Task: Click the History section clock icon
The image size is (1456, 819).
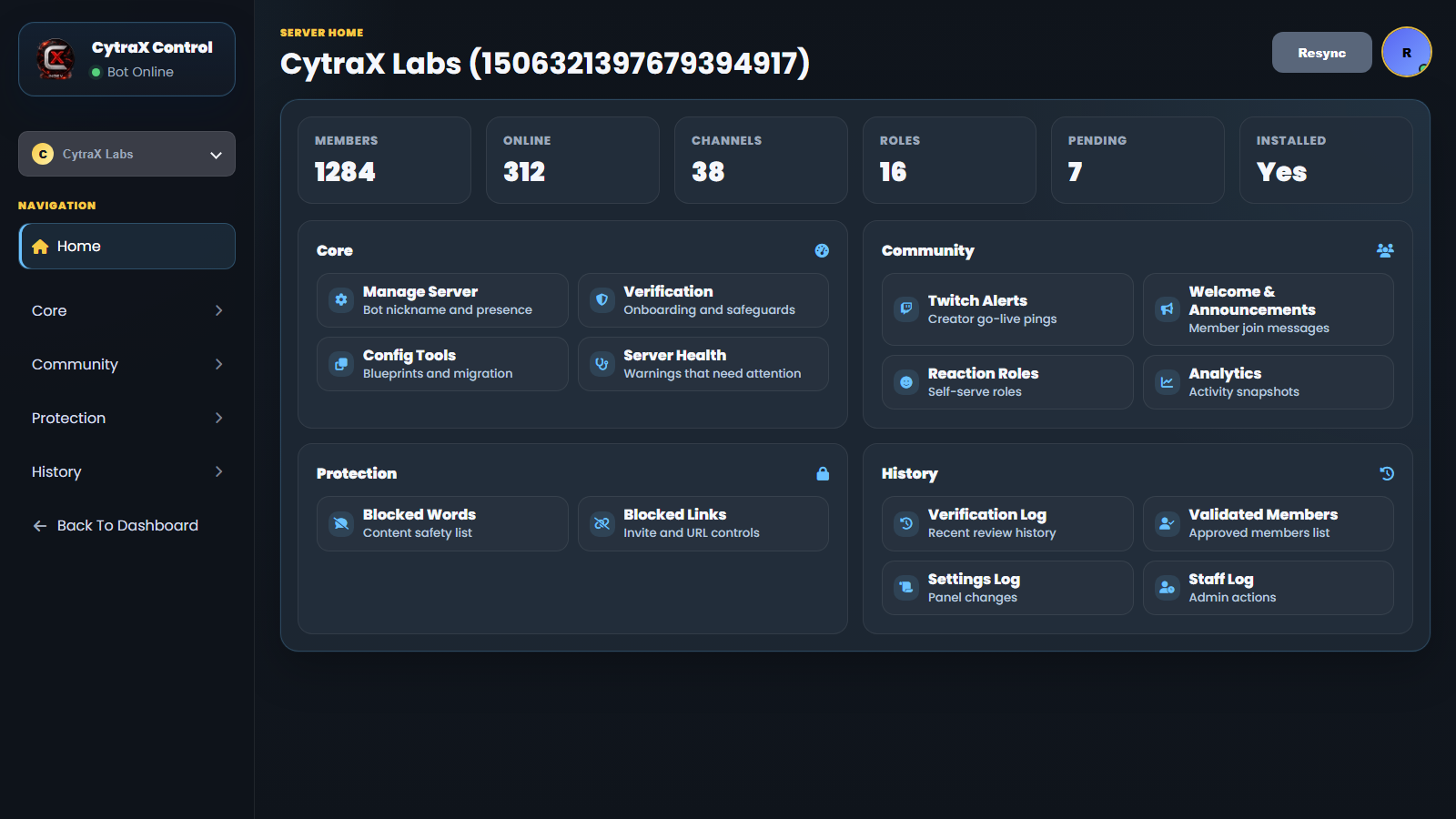Action: point(1387,473)
